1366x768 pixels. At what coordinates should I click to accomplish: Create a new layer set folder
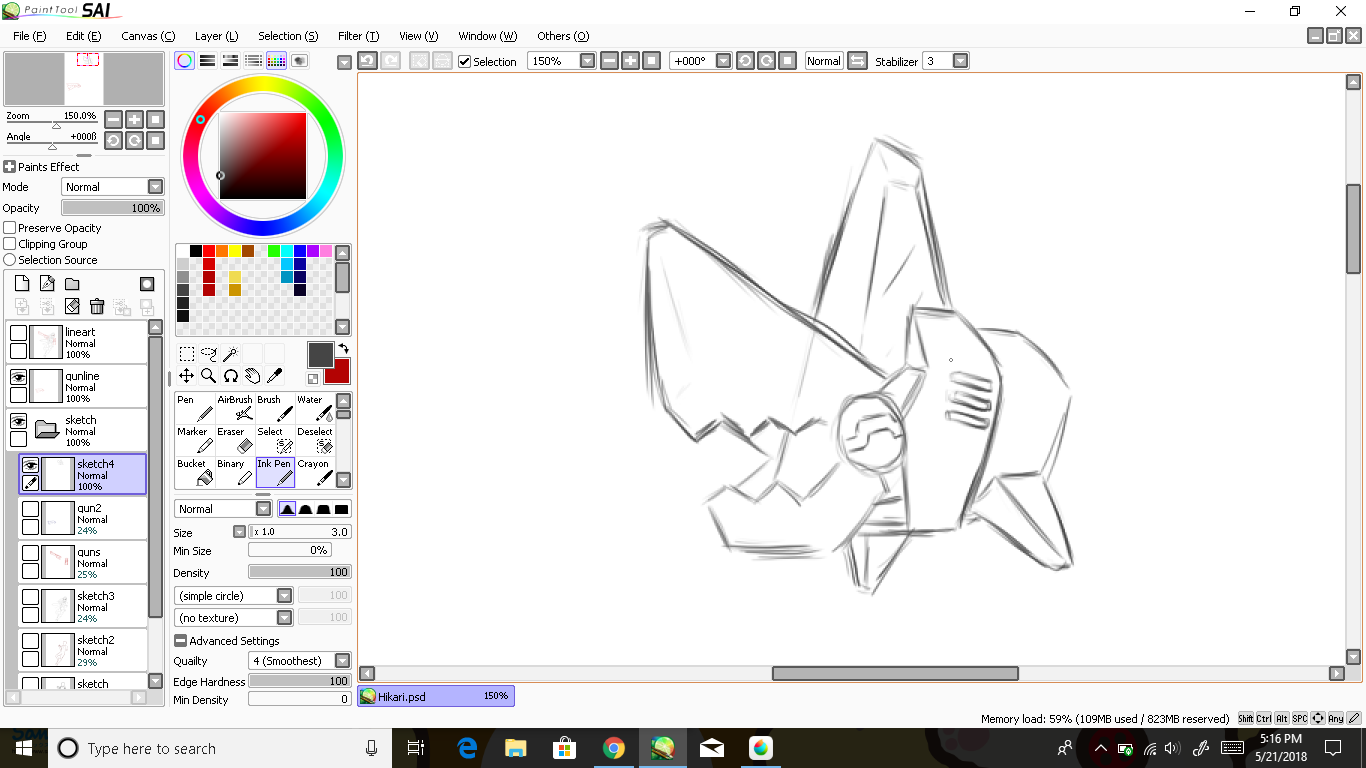click(x=72, y=284)
